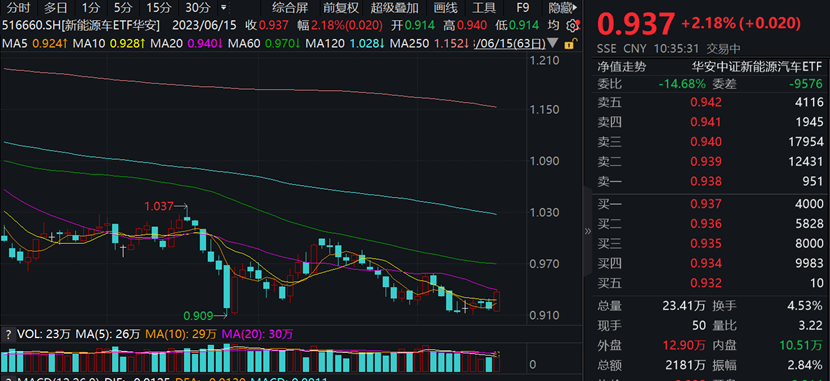Click the 卖五 price 0.942 row

(710, 103)
